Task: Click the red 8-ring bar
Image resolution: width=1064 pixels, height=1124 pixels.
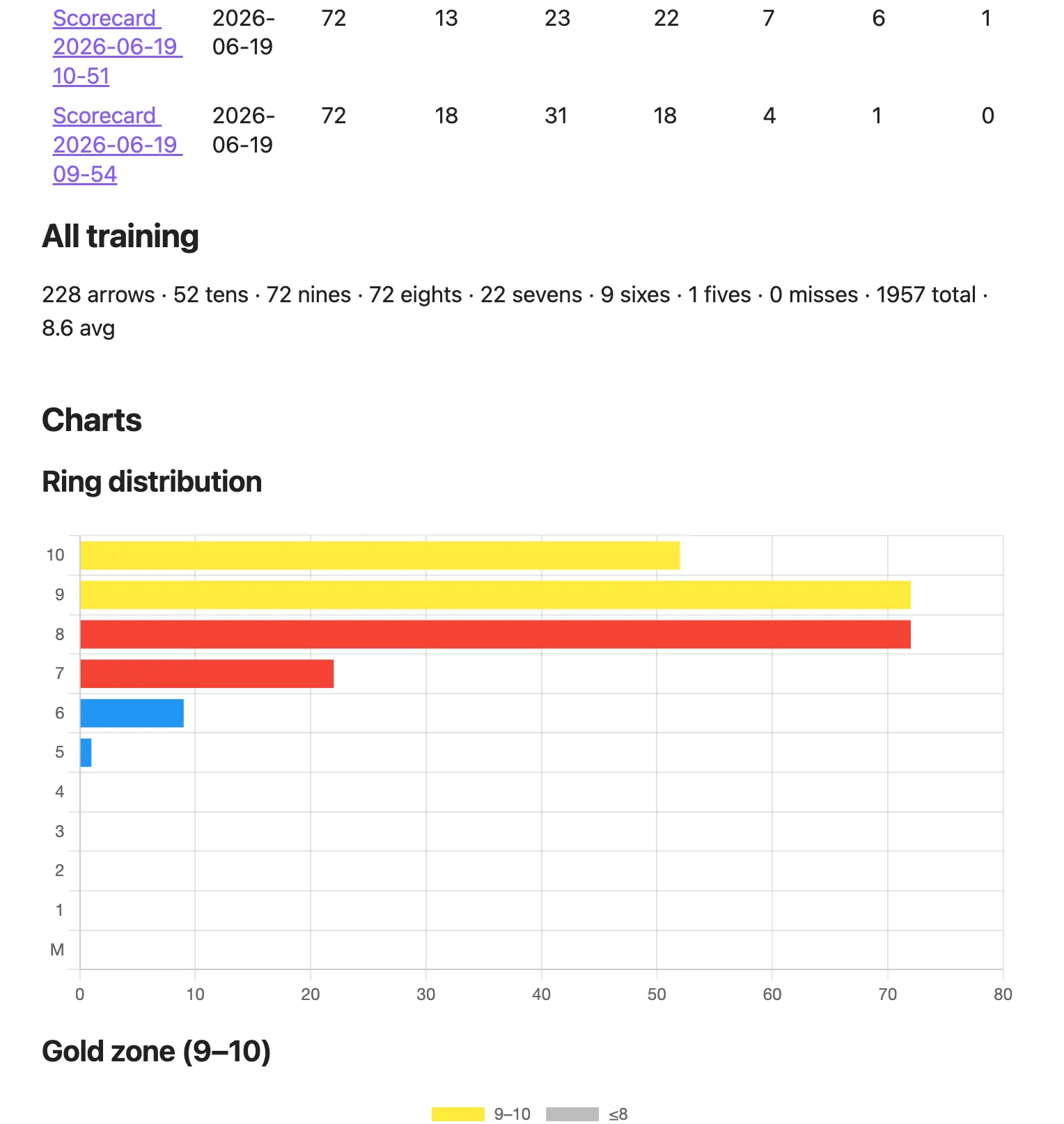Action: click(x=495, y=634)
